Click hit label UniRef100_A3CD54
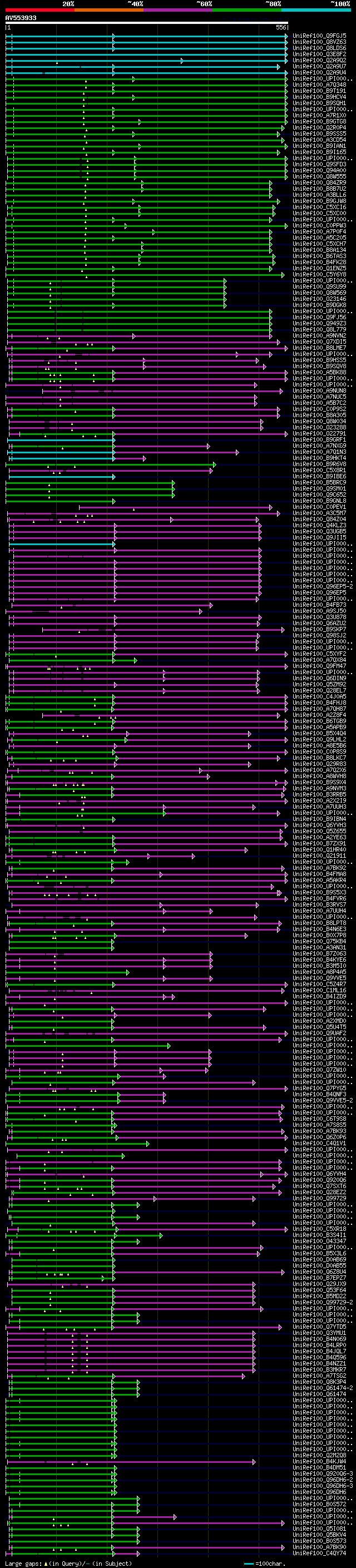 [x=319, y=140]
